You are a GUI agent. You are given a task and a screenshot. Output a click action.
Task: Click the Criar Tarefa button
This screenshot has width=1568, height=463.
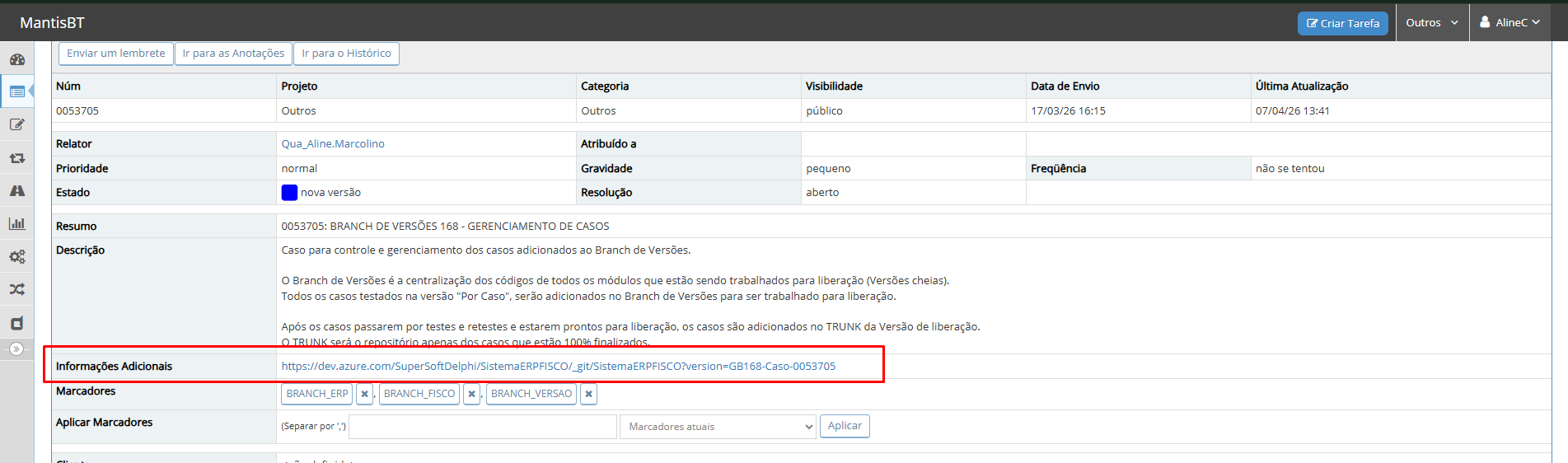coord(1342,23)
